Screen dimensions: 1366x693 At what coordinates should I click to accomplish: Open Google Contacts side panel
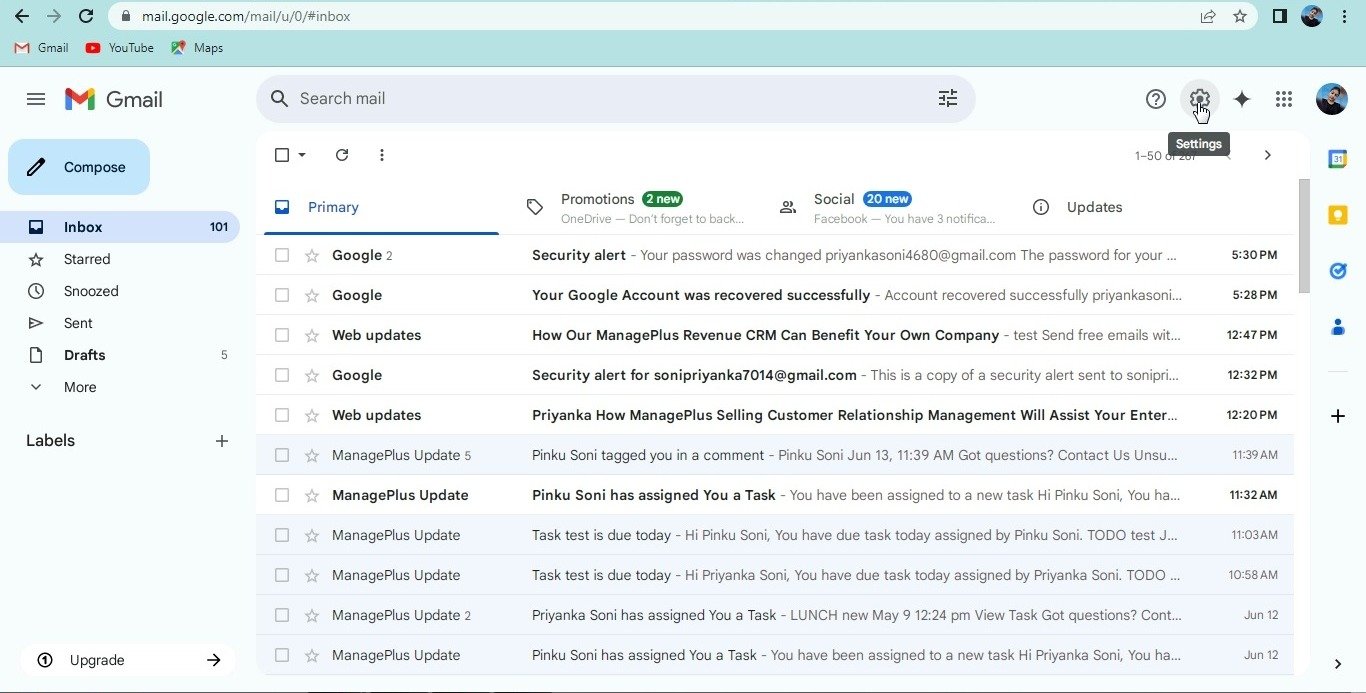[x=1338, y=327]
